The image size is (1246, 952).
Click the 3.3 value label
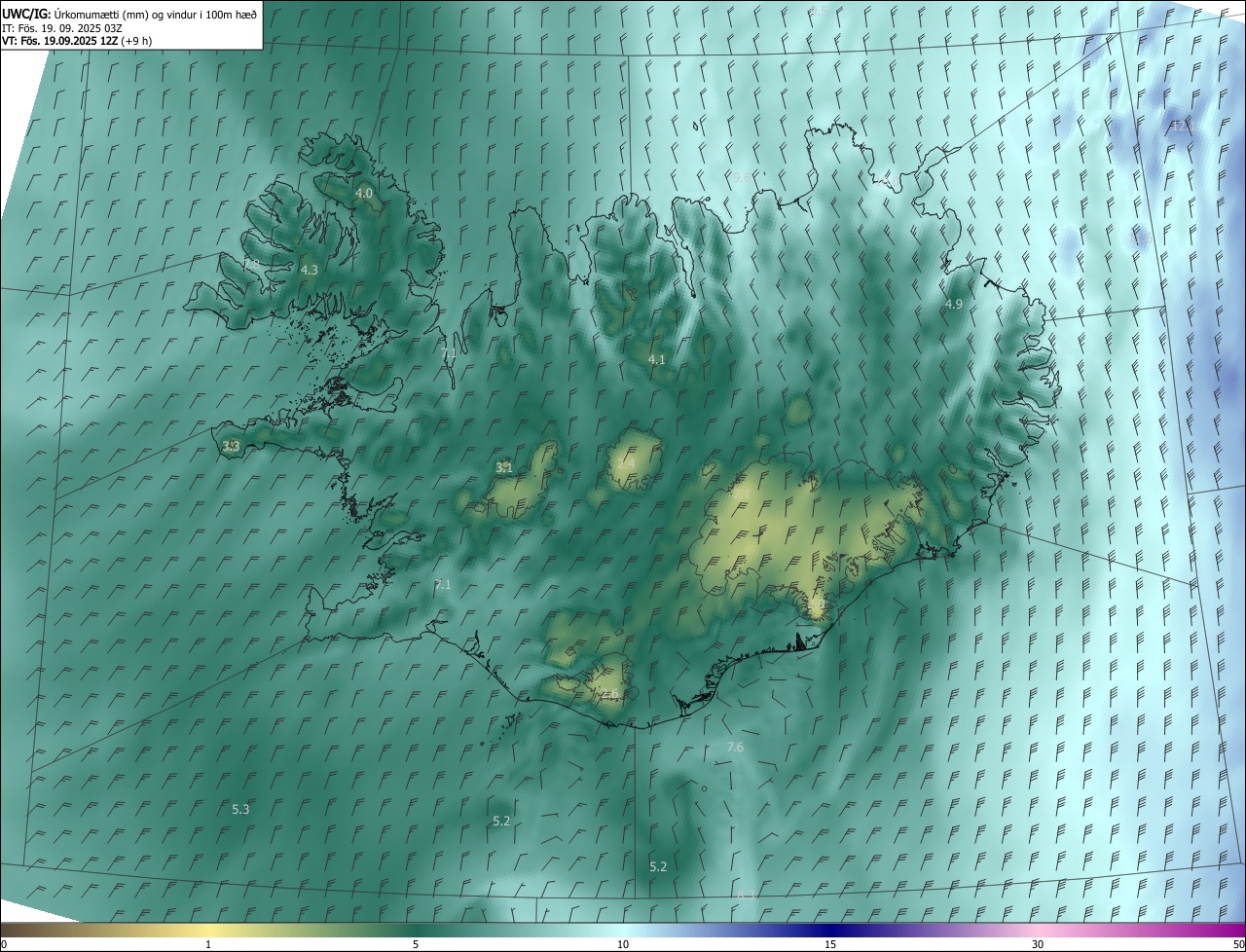pos(231,447)
